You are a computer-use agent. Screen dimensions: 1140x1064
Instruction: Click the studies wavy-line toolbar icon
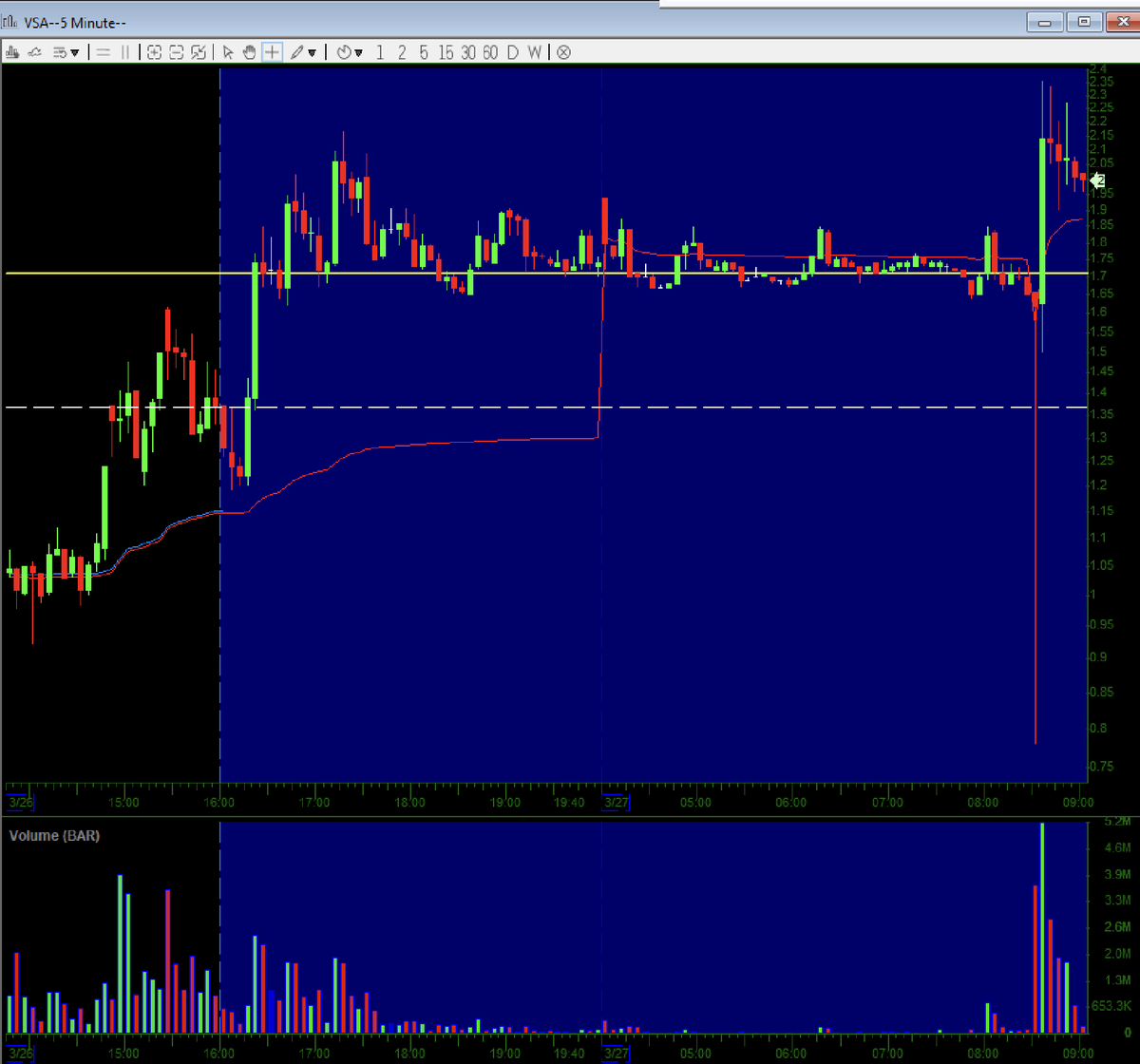click(x=35, y=52)
